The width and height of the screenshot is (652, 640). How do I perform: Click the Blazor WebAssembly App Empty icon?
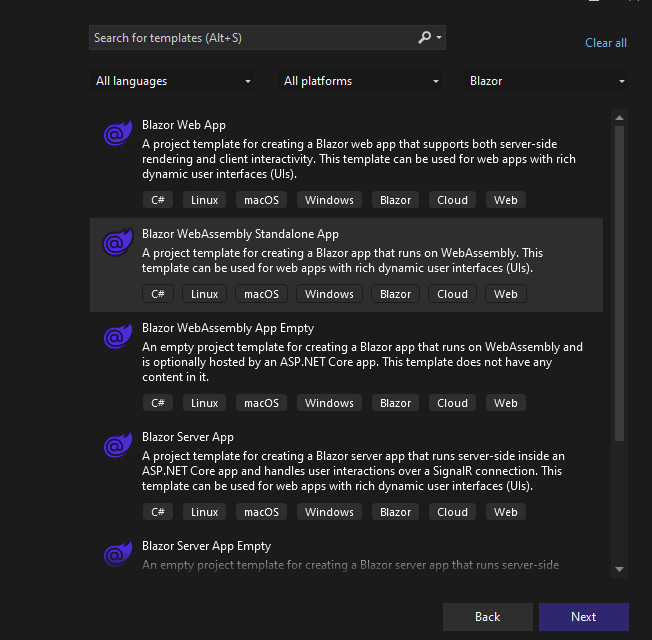tap(118, 336)
